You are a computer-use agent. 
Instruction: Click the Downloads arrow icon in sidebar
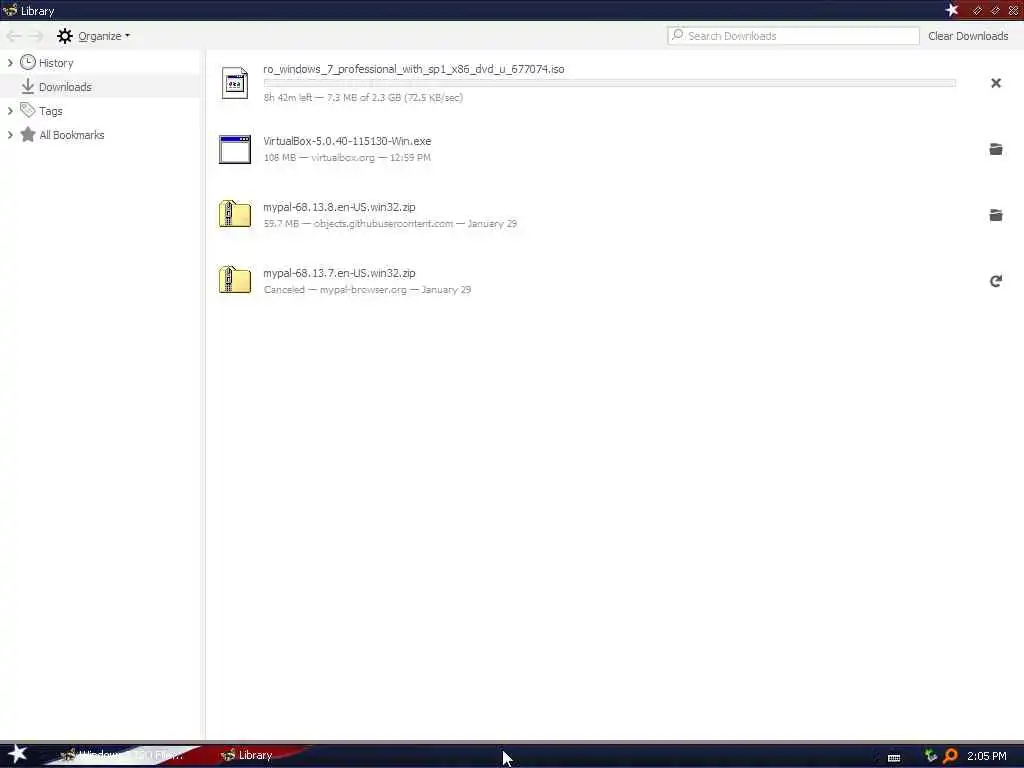(x=27, y=86)
